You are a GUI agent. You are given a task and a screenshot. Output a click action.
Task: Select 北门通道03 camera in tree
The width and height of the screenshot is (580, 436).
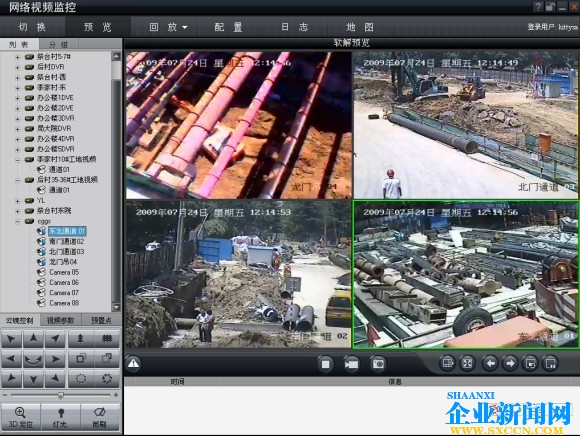[x=67, y=252]
